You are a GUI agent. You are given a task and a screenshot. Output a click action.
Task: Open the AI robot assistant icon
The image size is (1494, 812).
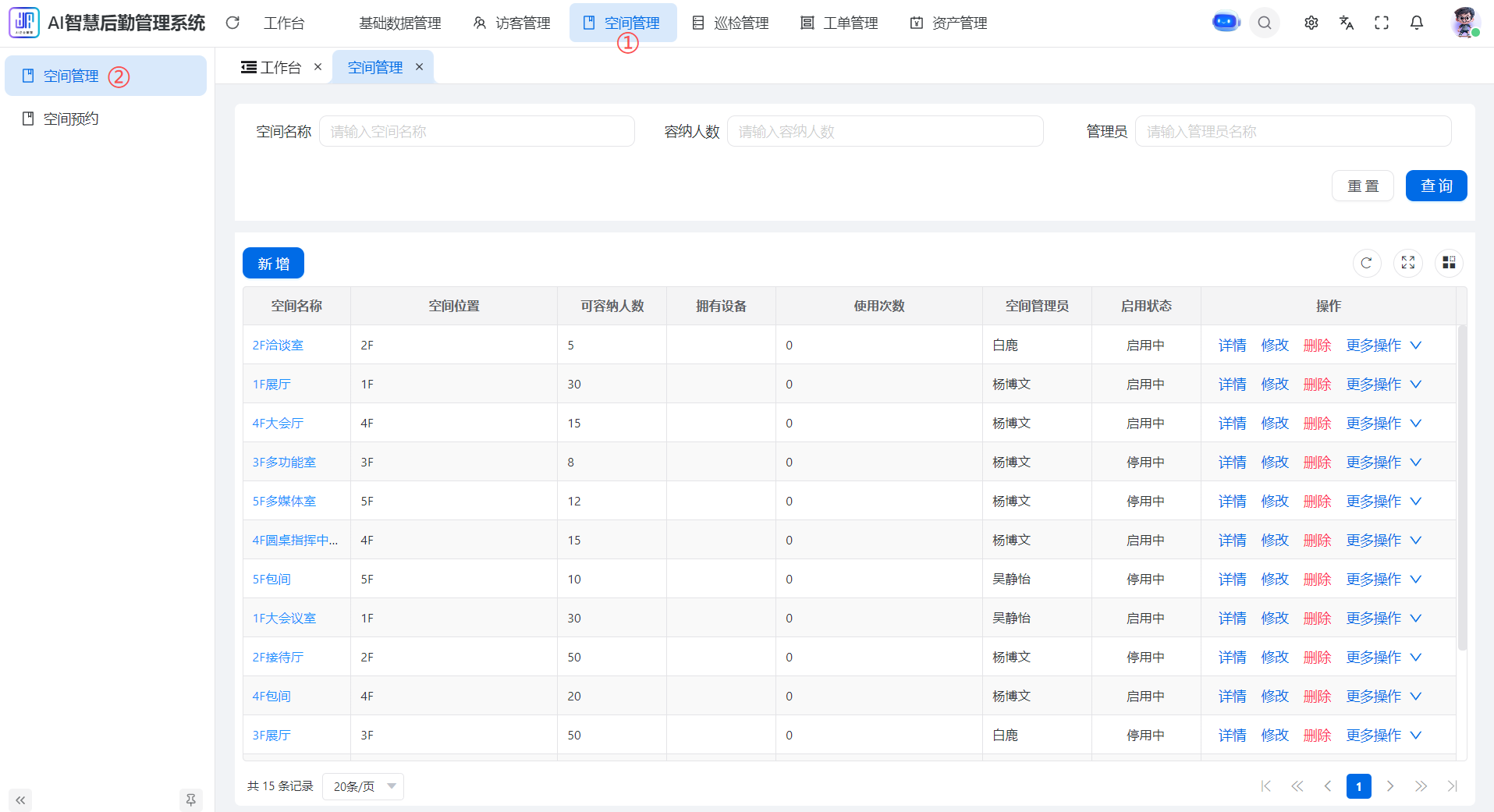[x=1226, y=23]
